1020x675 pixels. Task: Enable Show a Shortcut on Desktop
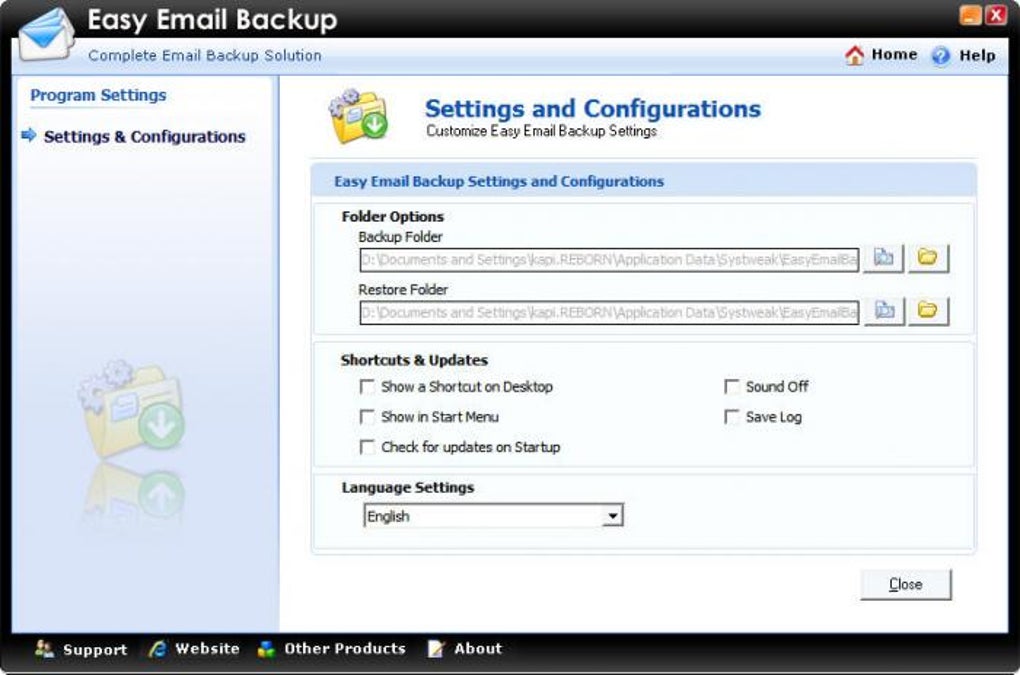pyautogui.click(x=368, y=387)
